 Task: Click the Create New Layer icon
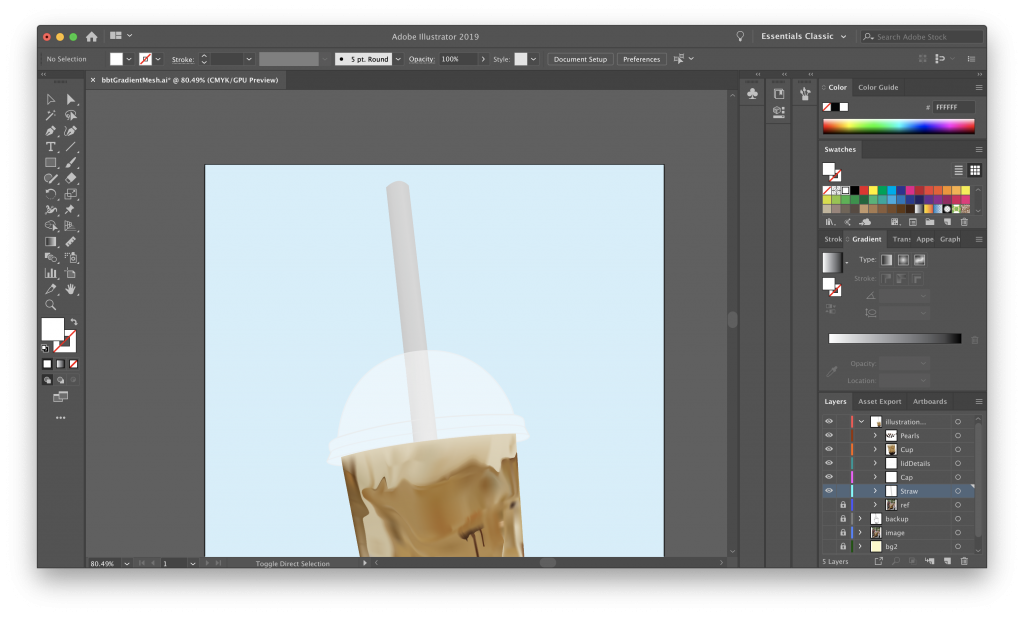(947, 561)
